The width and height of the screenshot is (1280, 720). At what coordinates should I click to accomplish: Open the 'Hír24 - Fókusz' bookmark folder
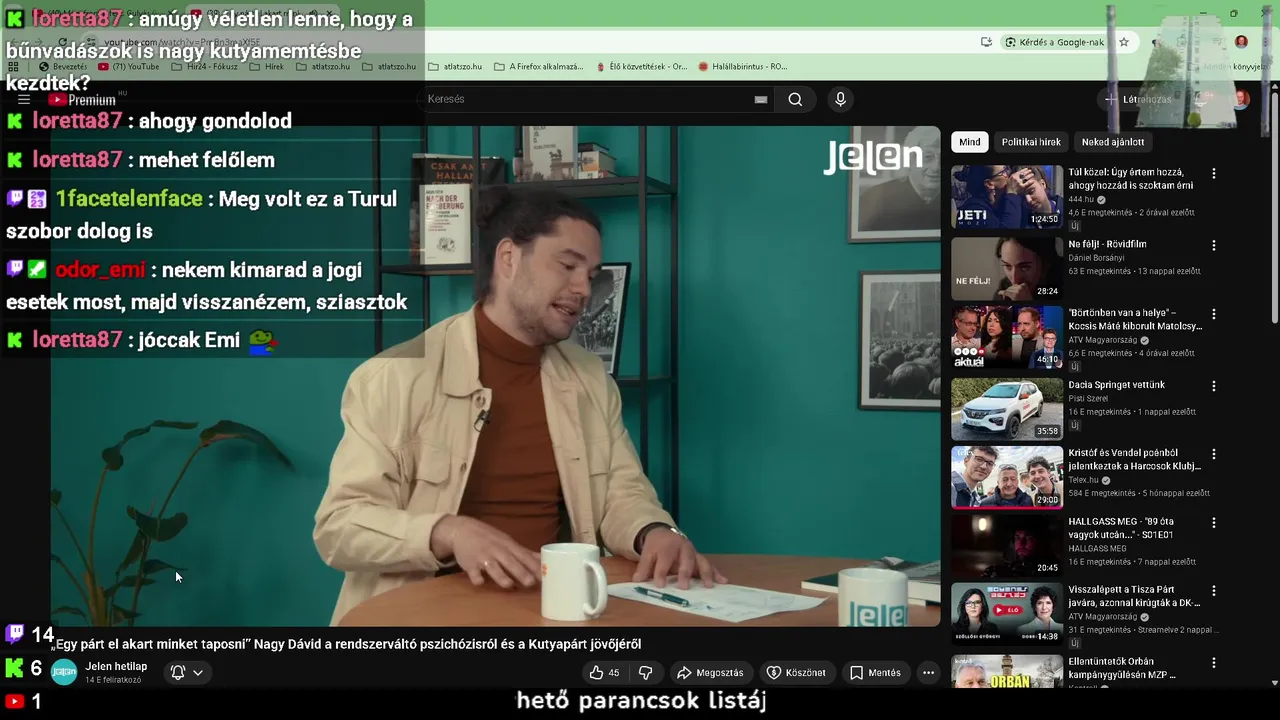[204, 67]
